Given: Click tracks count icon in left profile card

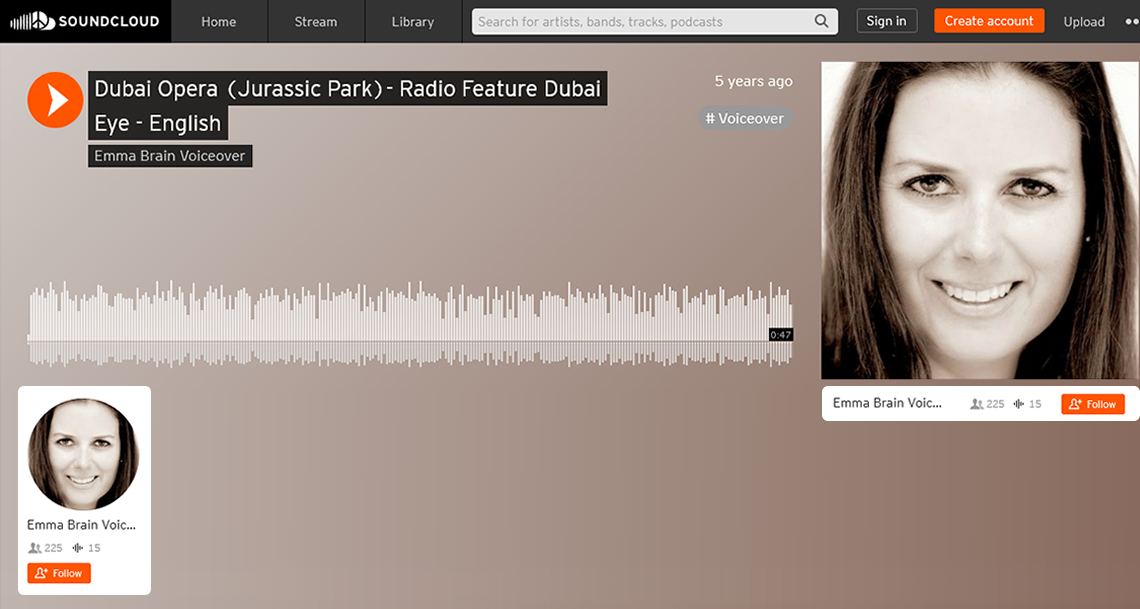Looking at the screenshot, I should [x=78, y=548].
